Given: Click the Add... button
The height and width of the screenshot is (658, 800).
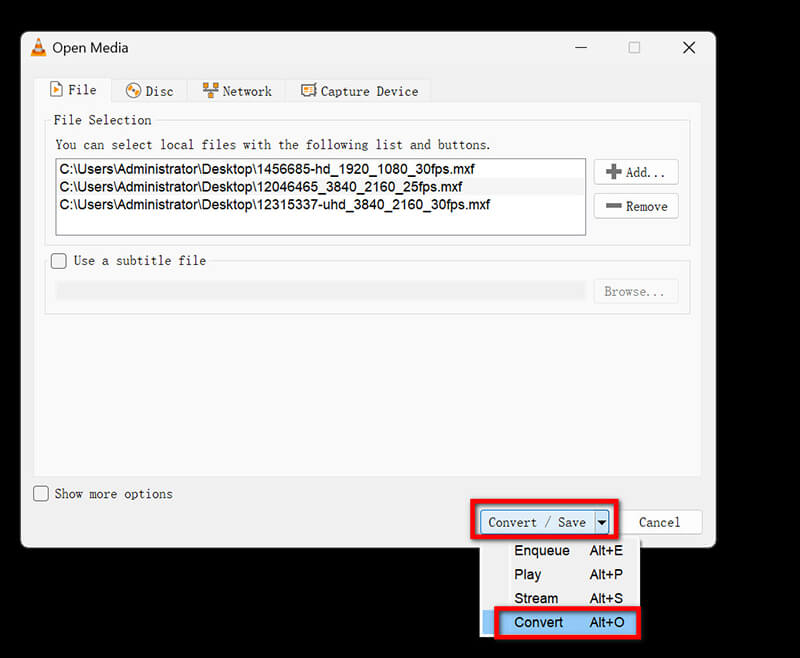Looking at the screenshot, I should [636, 172].
